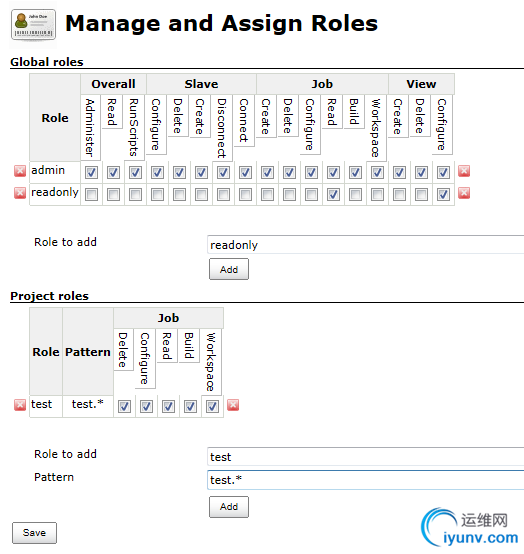Click the red delete icon left of admin role

tap(20, 171)
